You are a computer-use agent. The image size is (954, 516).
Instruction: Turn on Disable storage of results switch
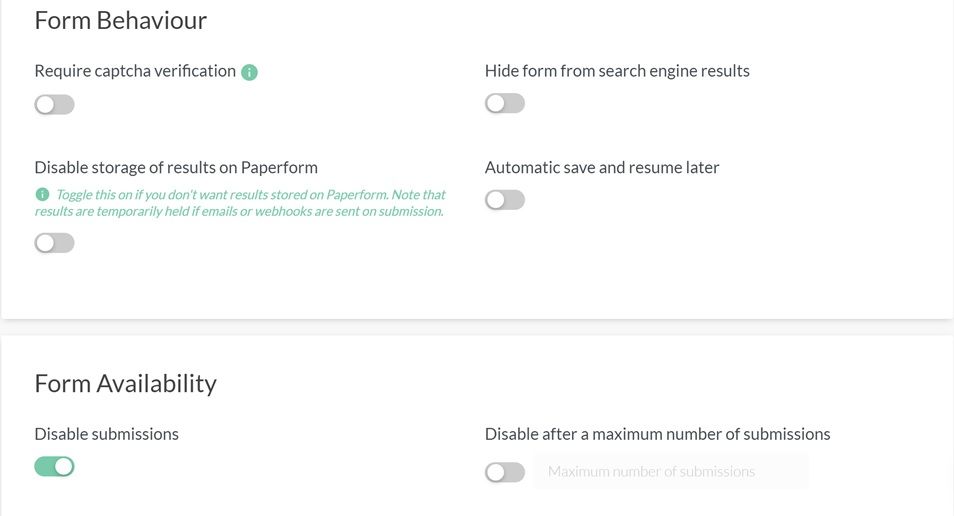click(x=55, y=242)
